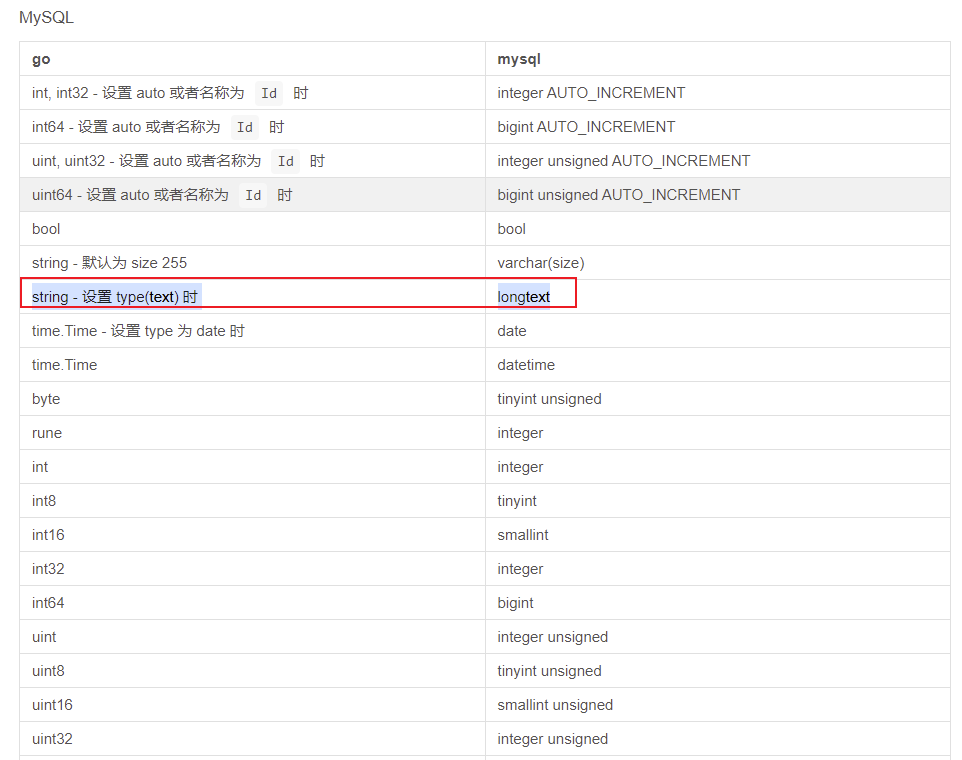962x760 pixels.
Task: Click the bool row in the go column
Action: [x=44, y=229]
